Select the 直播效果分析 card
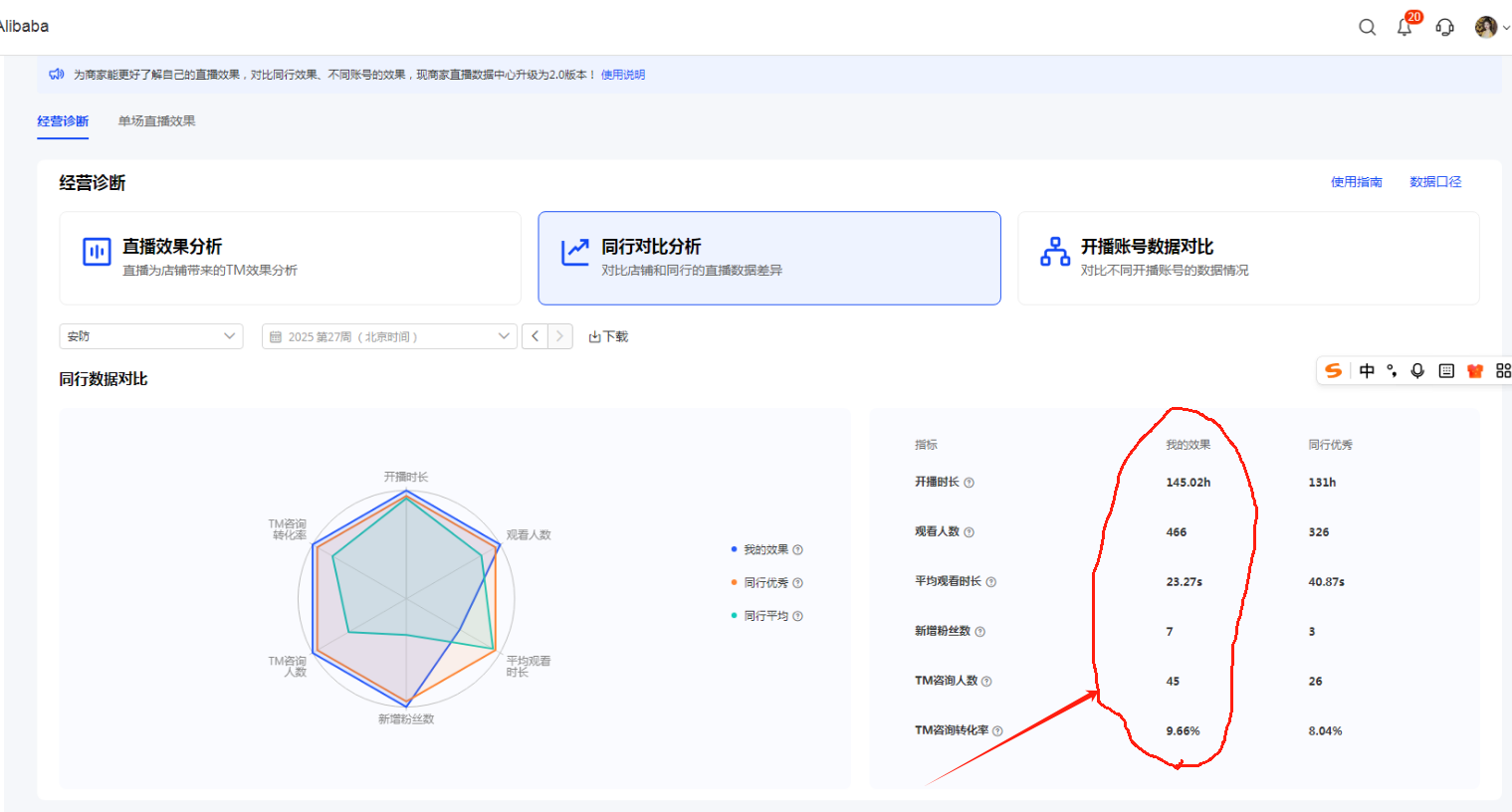 point(290,258)
